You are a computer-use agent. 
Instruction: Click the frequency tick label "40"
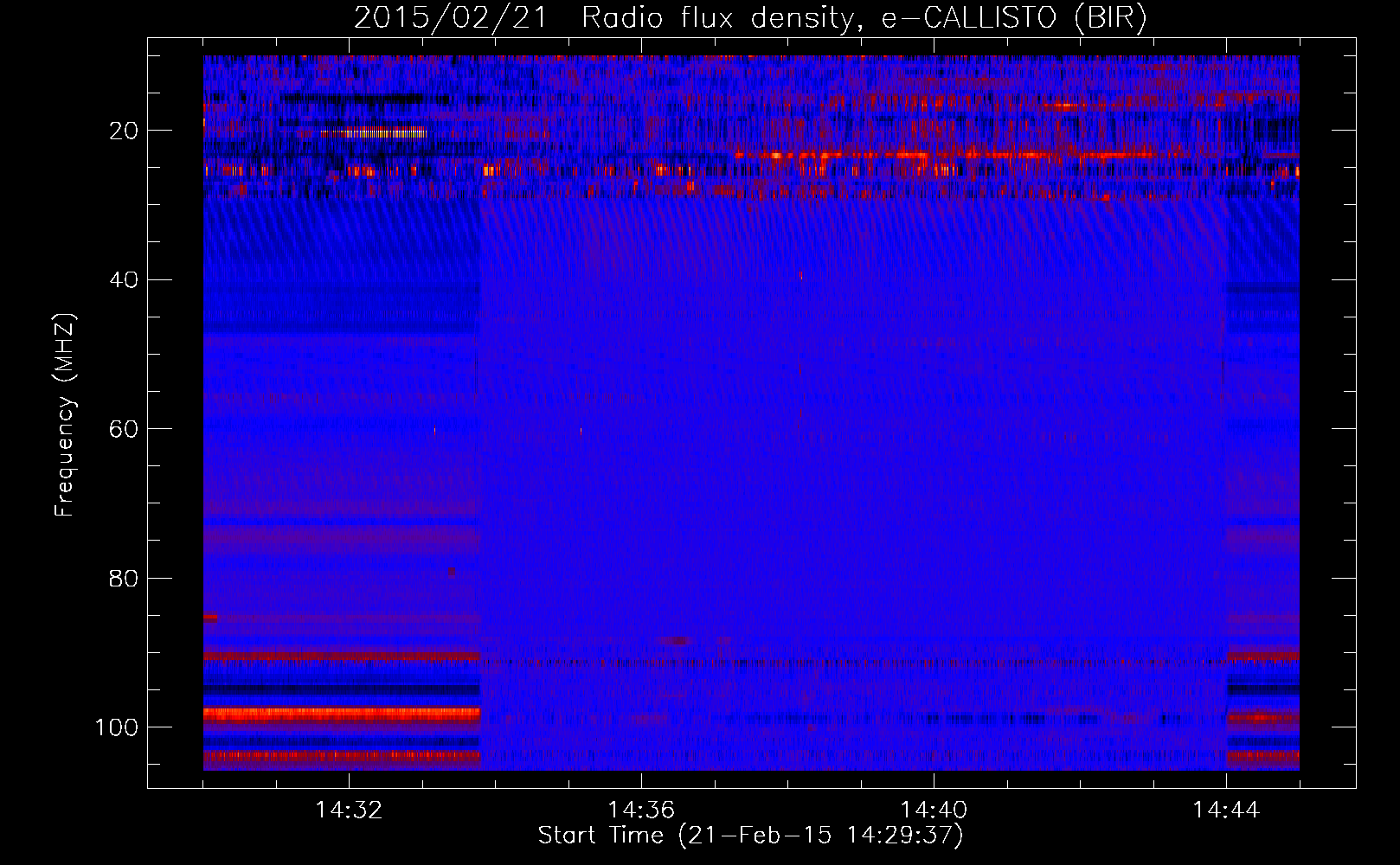[124, 279]
